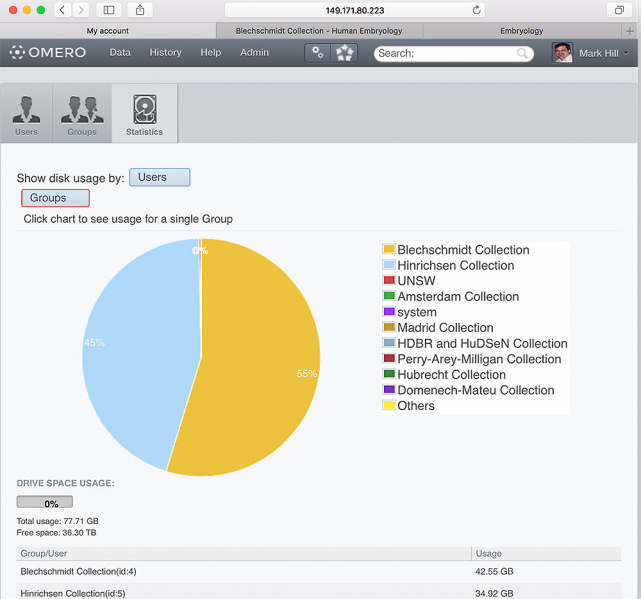Show disk usage by Users

point(159,177)
